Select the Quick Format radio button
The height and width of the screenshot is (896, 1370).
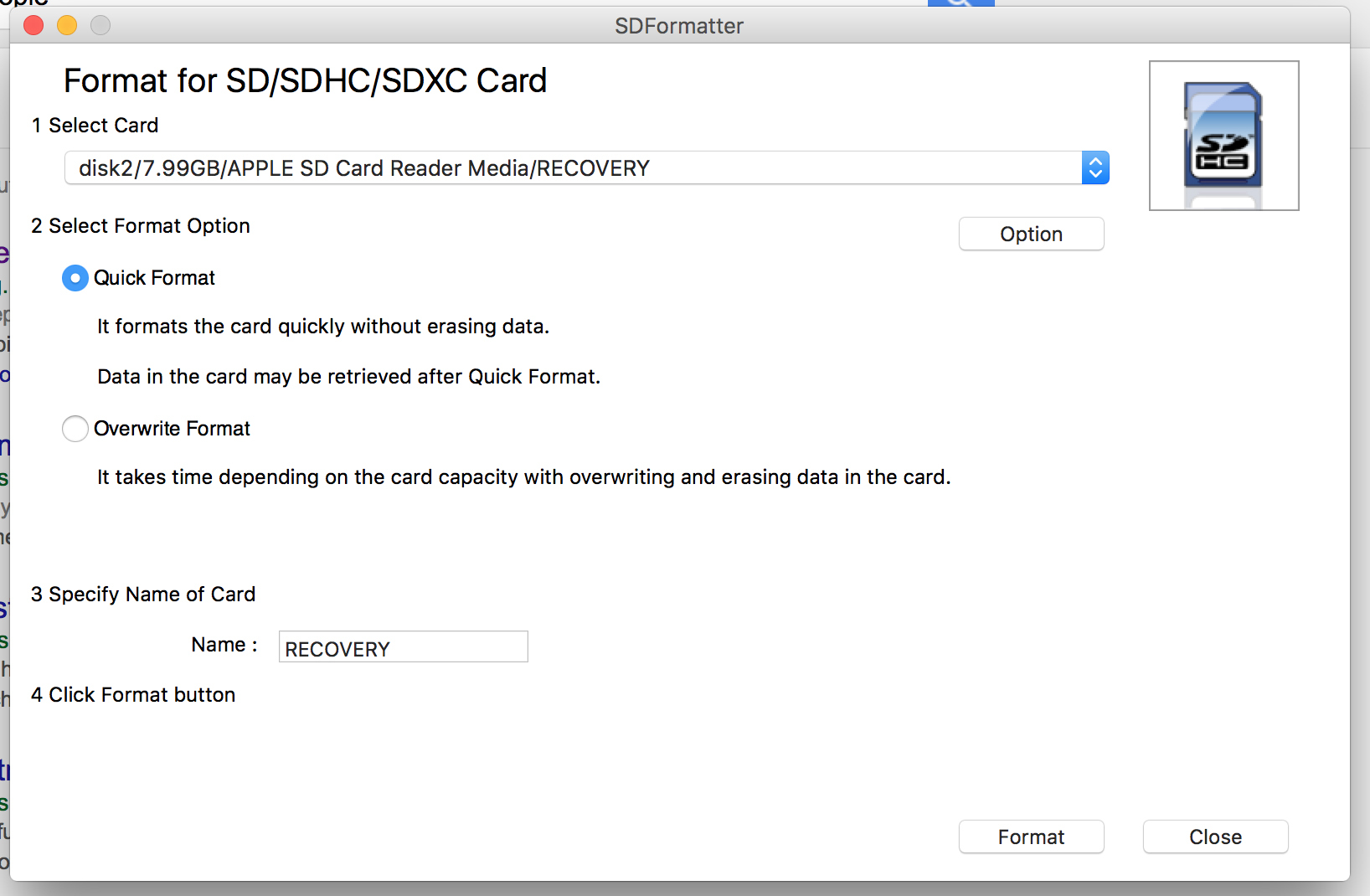tap(75, 278)
